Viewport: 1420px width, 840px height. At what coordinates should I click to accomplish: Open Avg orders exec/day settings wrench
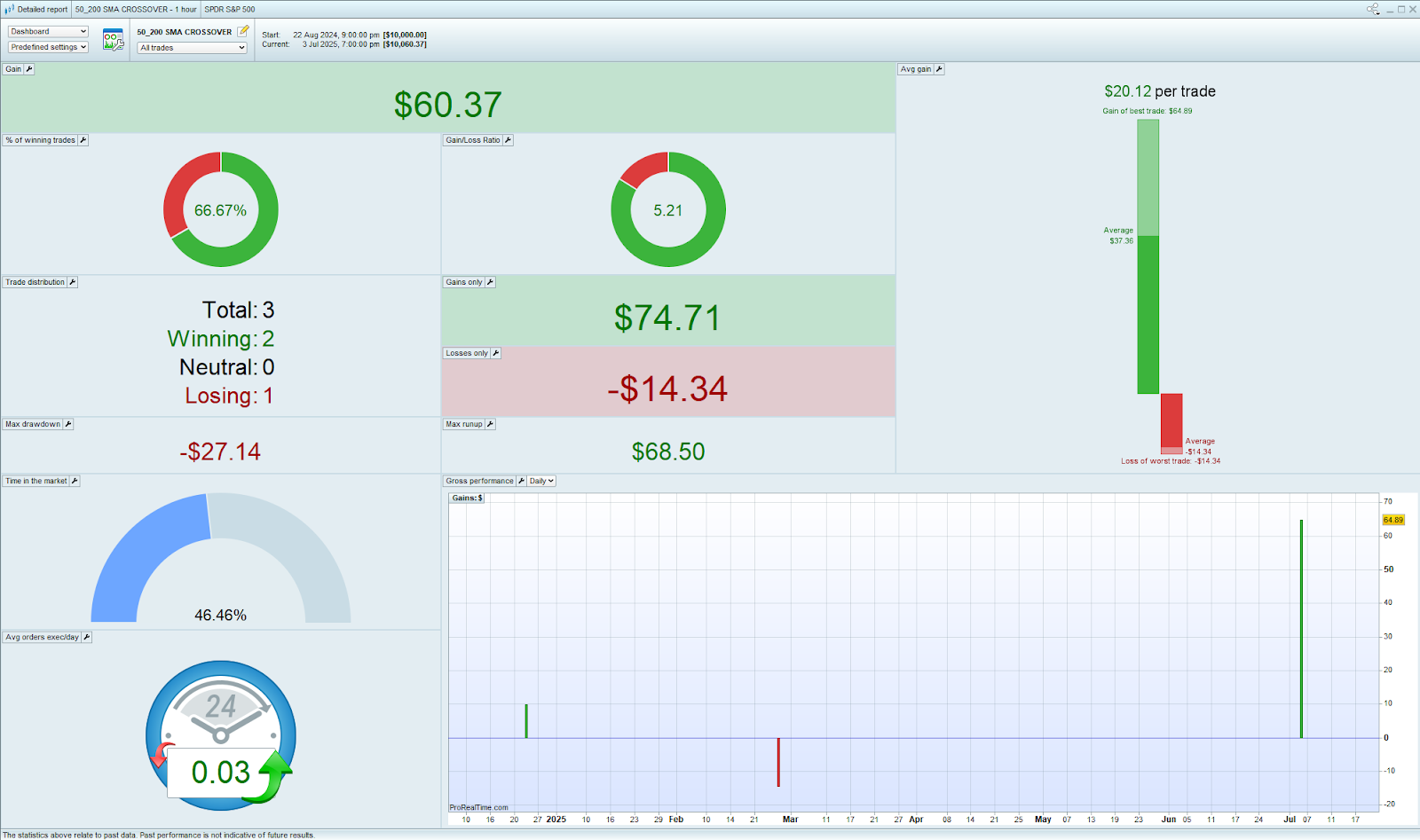[86, 637]
